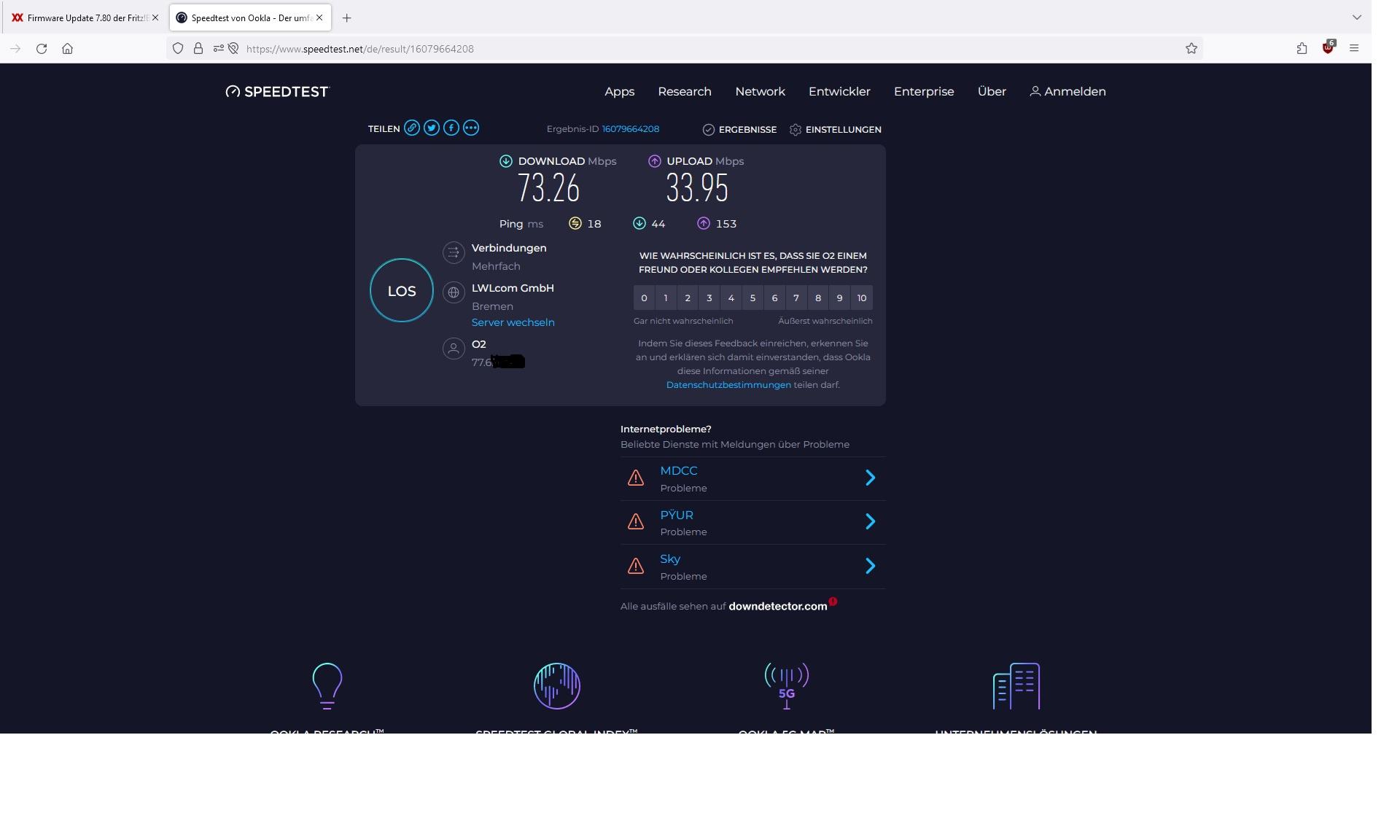This screenshot has height=840, width=1400.
Task: Open the uBlock Origin extension icon
Action: [1329, 47]
